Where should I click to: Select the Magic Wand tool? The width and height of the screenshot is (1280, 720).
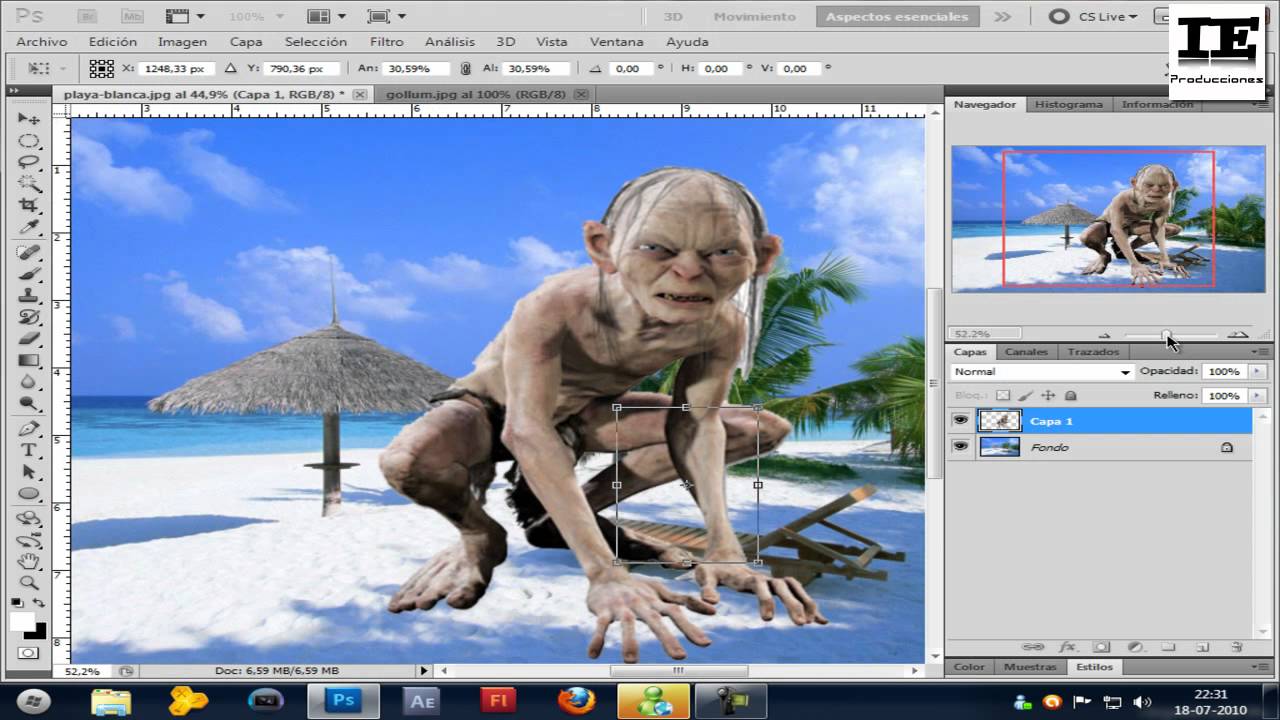pyautogui.click(x=29, y=184)
